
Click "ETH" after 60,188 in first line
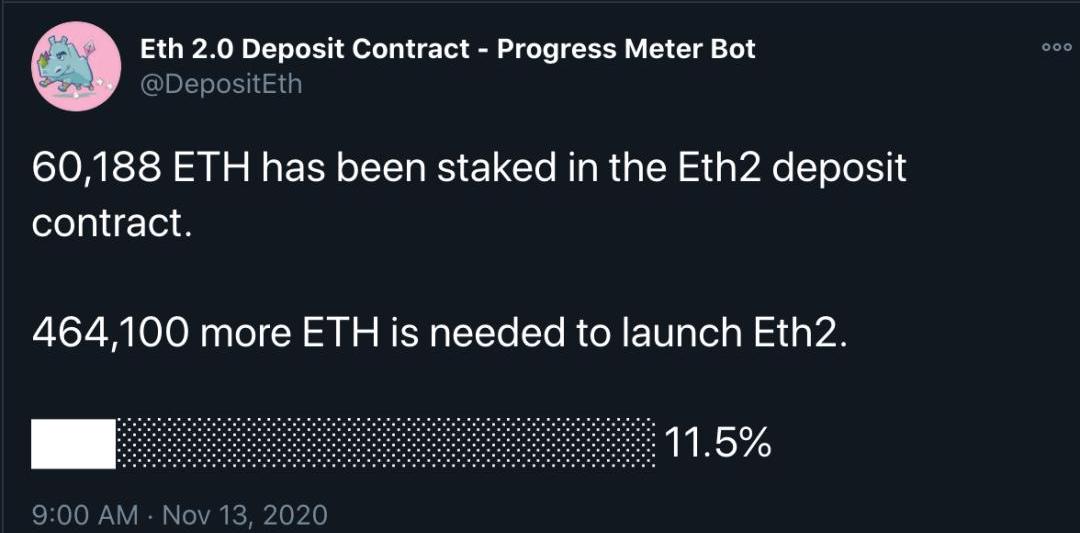coord(212,167)
